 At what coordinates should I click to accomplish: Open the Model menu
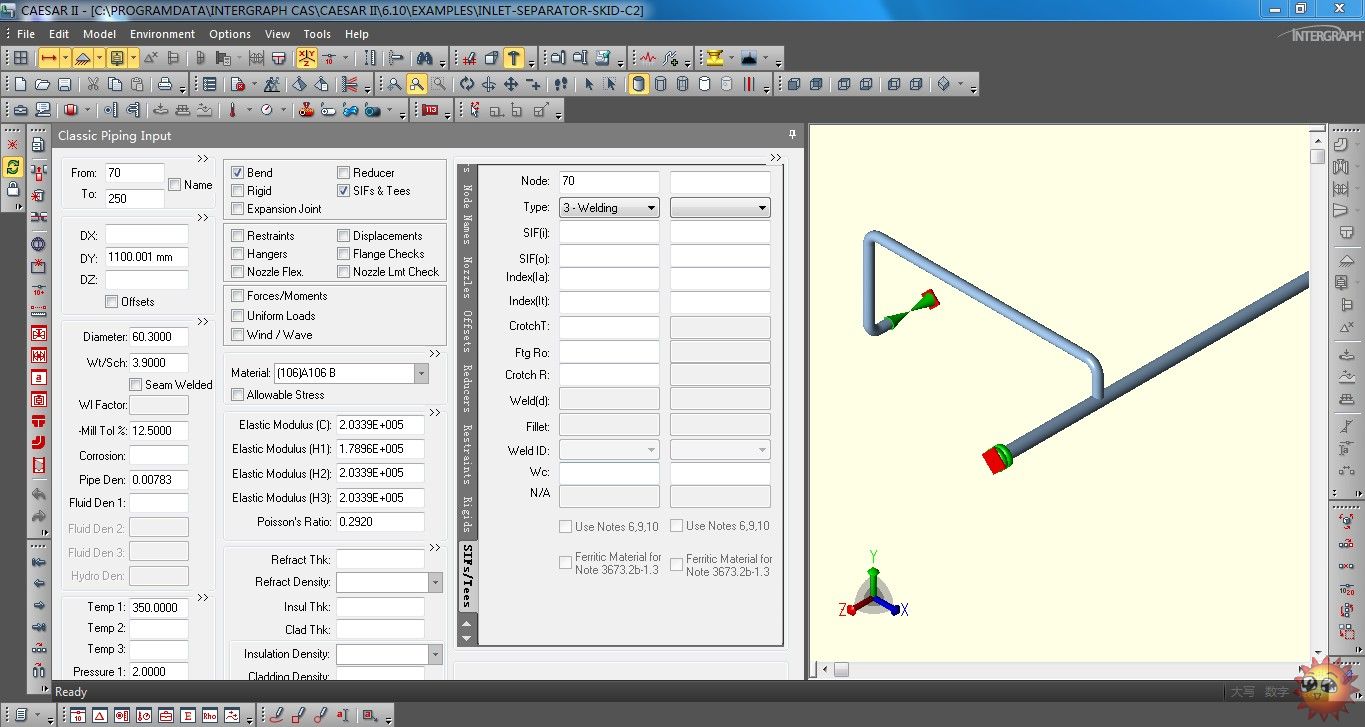(99, 34)
